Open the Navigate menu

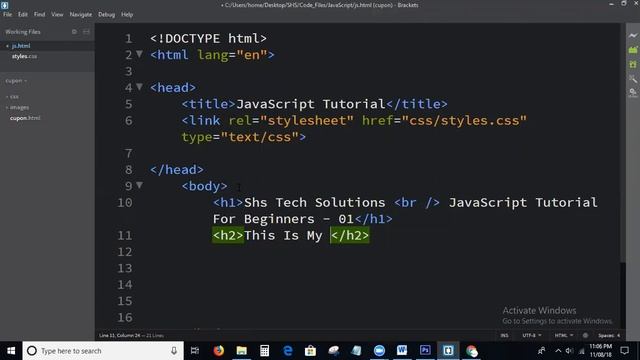coord(80,14)
